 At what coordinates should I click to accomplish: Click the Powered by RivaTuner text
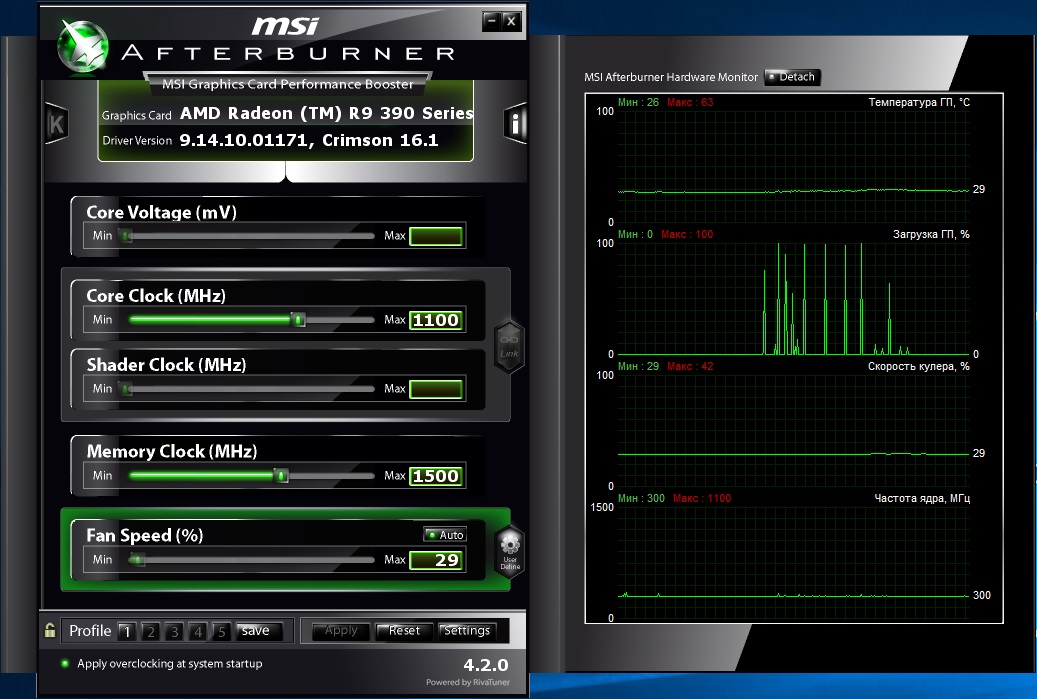(468, 682)
